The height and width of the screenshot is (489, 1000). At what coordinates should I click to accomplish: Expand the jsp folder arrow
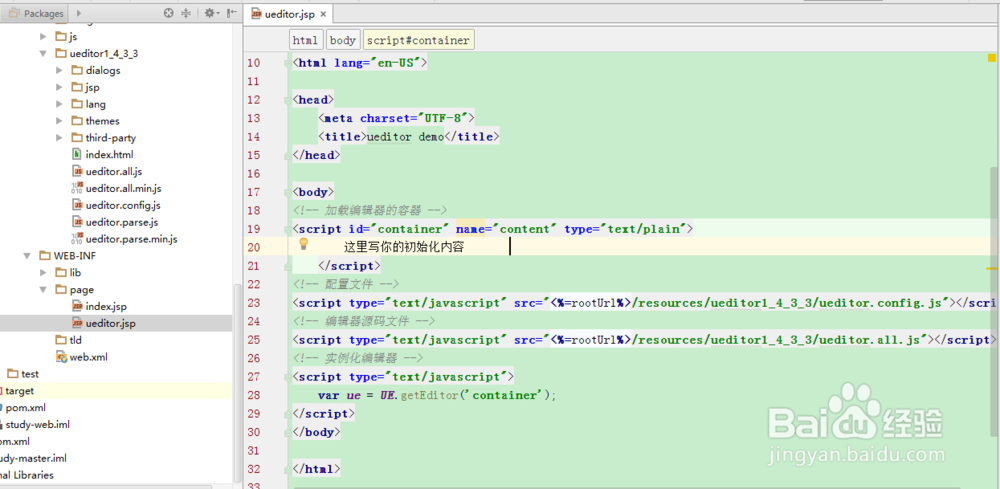coord(59,87)
